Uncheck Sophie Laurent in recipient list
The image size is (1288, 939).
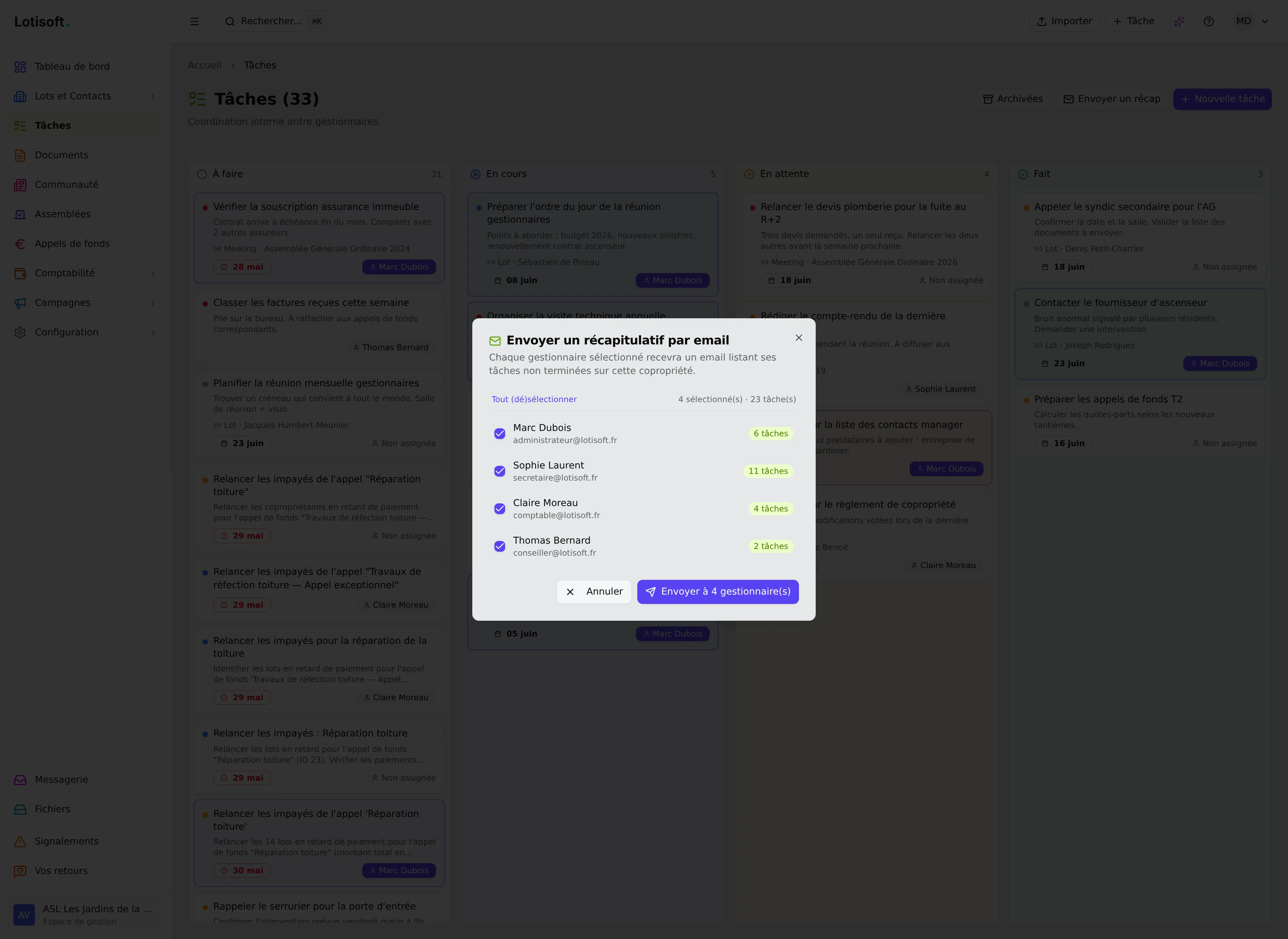(500, 471)
